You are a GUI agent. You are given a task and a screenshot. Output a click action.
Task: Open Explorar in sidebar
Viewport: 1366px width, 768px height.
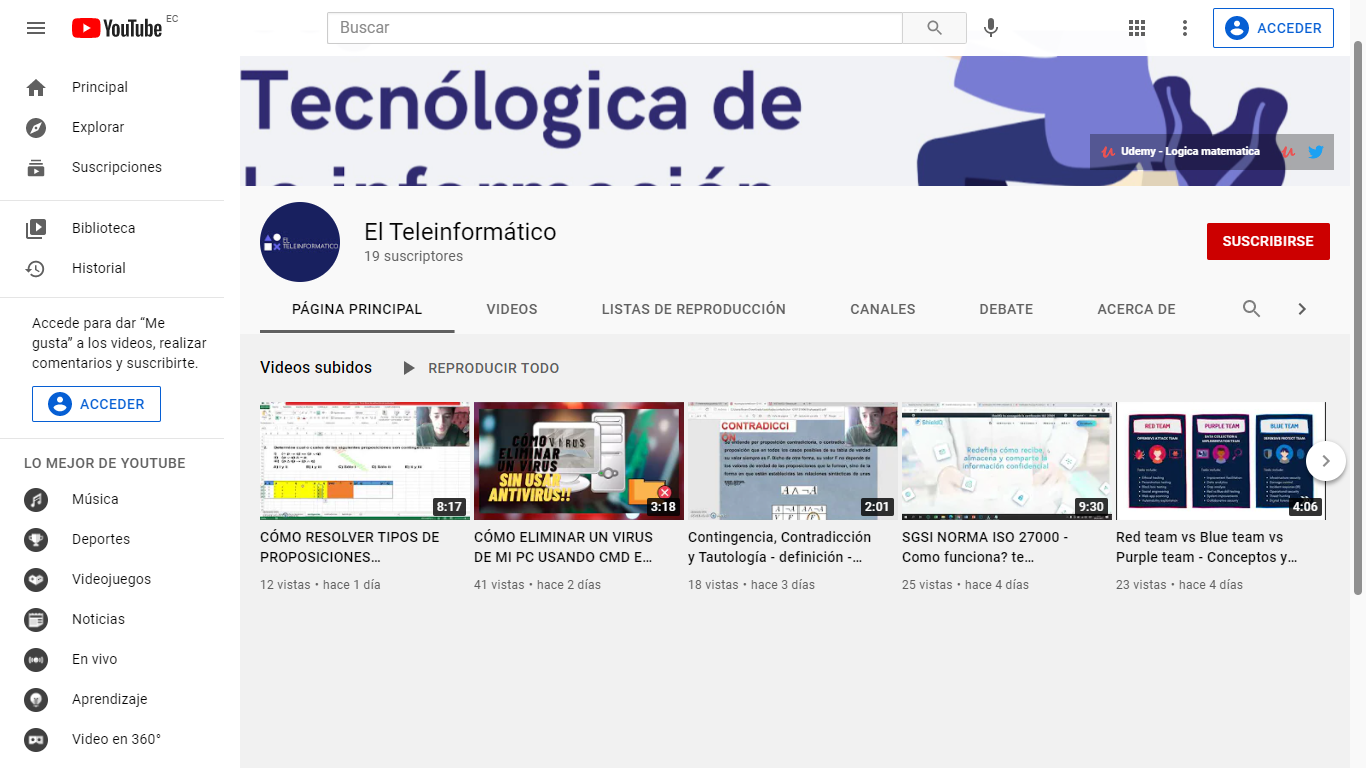(x=112, y=128)
